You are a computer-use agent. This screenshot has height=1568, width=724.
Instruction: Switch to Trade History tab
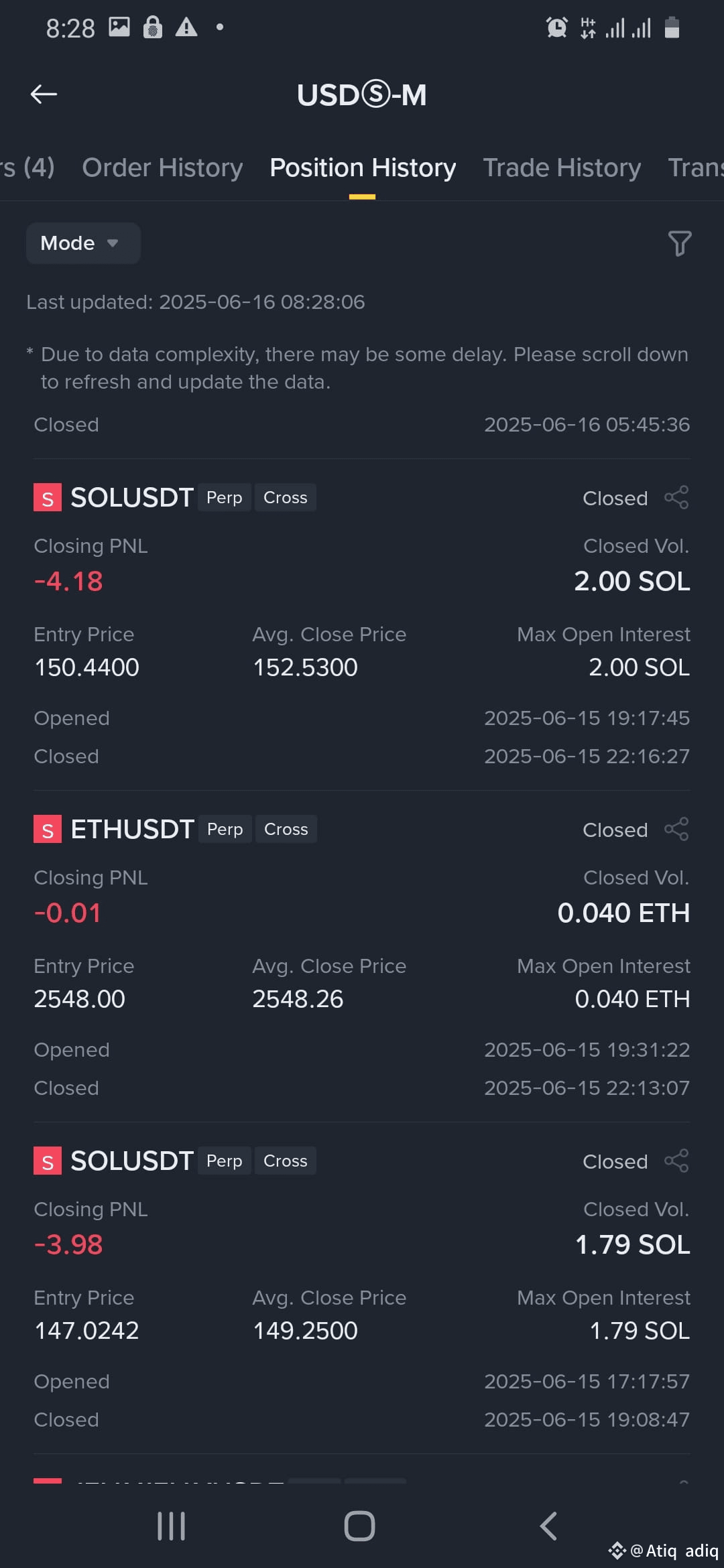(562, 168)
